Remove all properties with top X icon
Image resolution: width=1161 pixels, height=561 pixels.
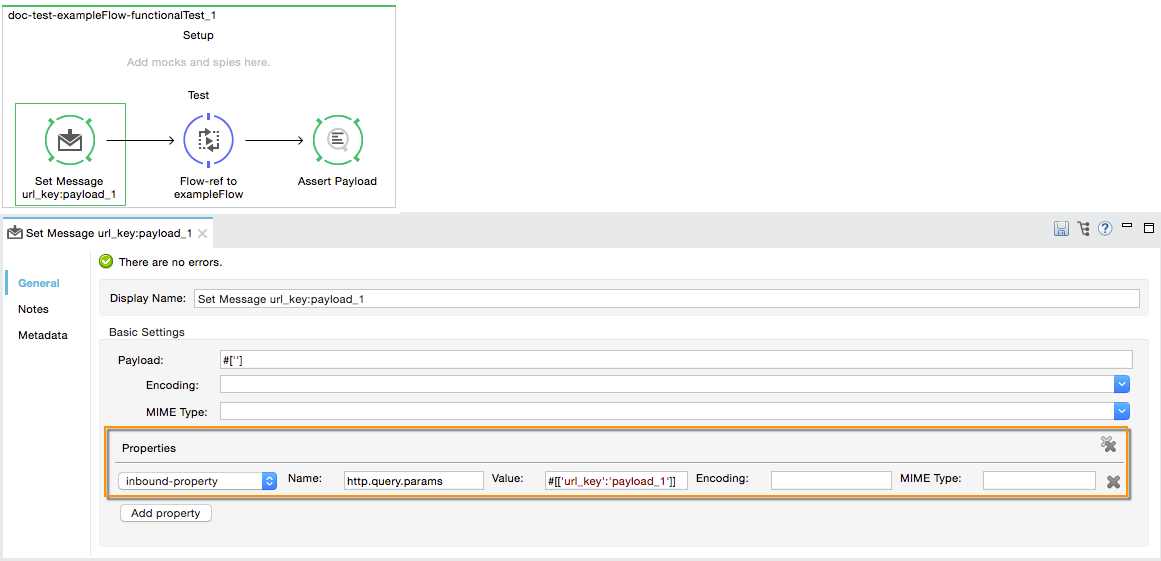tap(1108, 444)
